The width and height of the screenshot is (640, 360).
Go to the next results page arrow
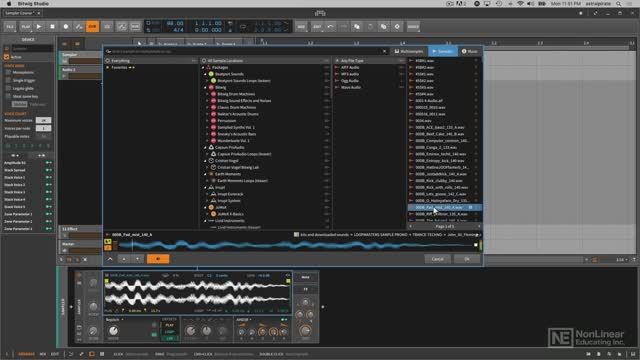[x=479, y=226]
